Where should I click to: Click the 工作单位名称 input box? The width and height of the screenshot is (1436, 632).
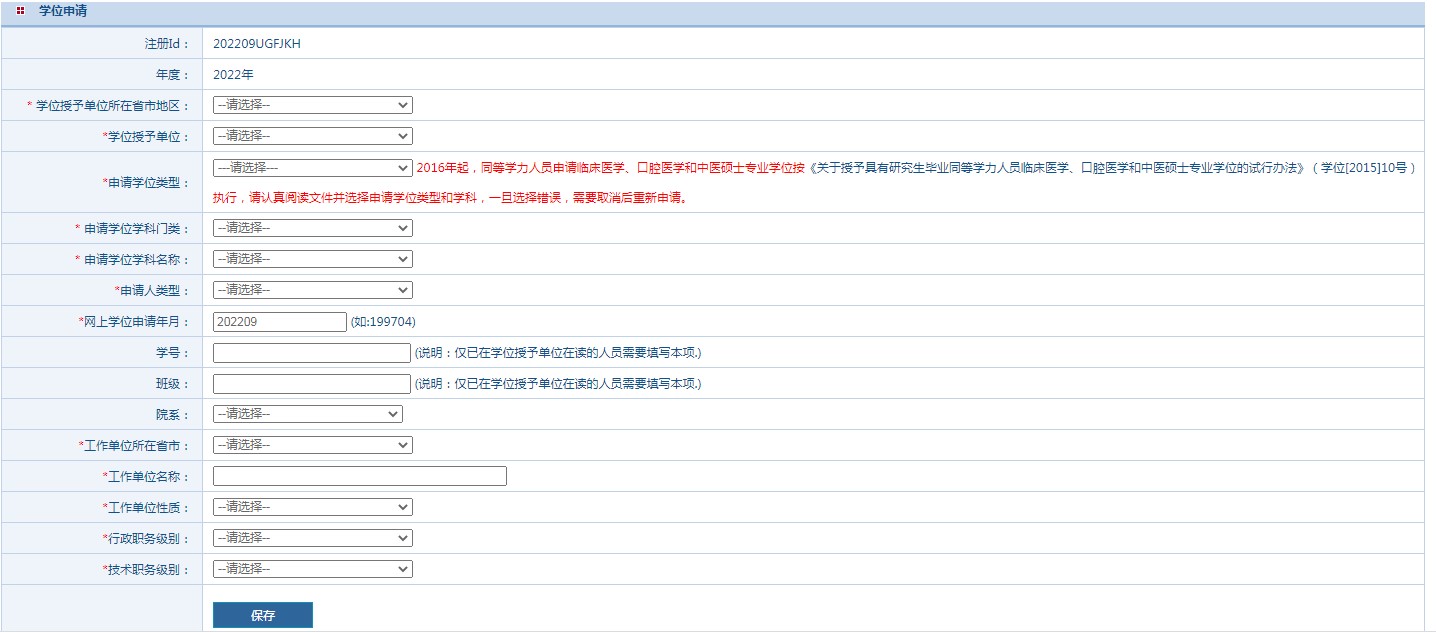tap(359, 476)
